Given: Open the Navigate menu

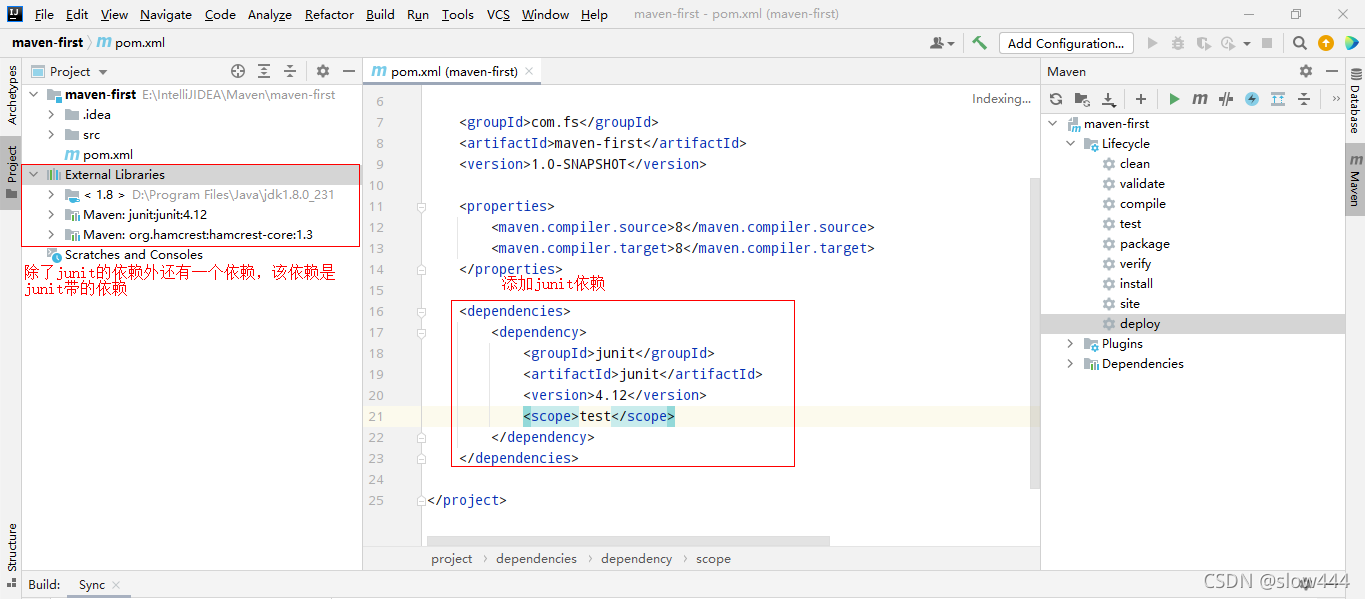Looking at the screenshot, I should pos(166,14).
